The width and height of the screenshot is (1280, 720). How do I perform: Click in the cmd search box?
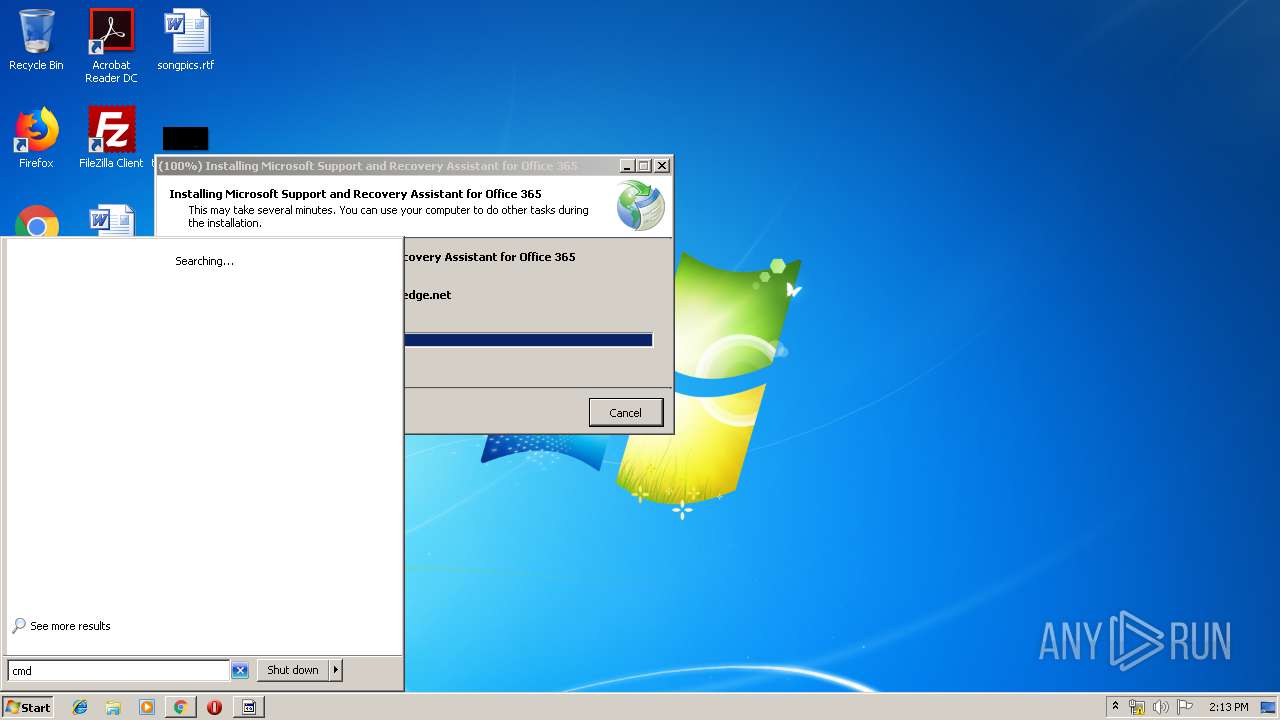118,671
